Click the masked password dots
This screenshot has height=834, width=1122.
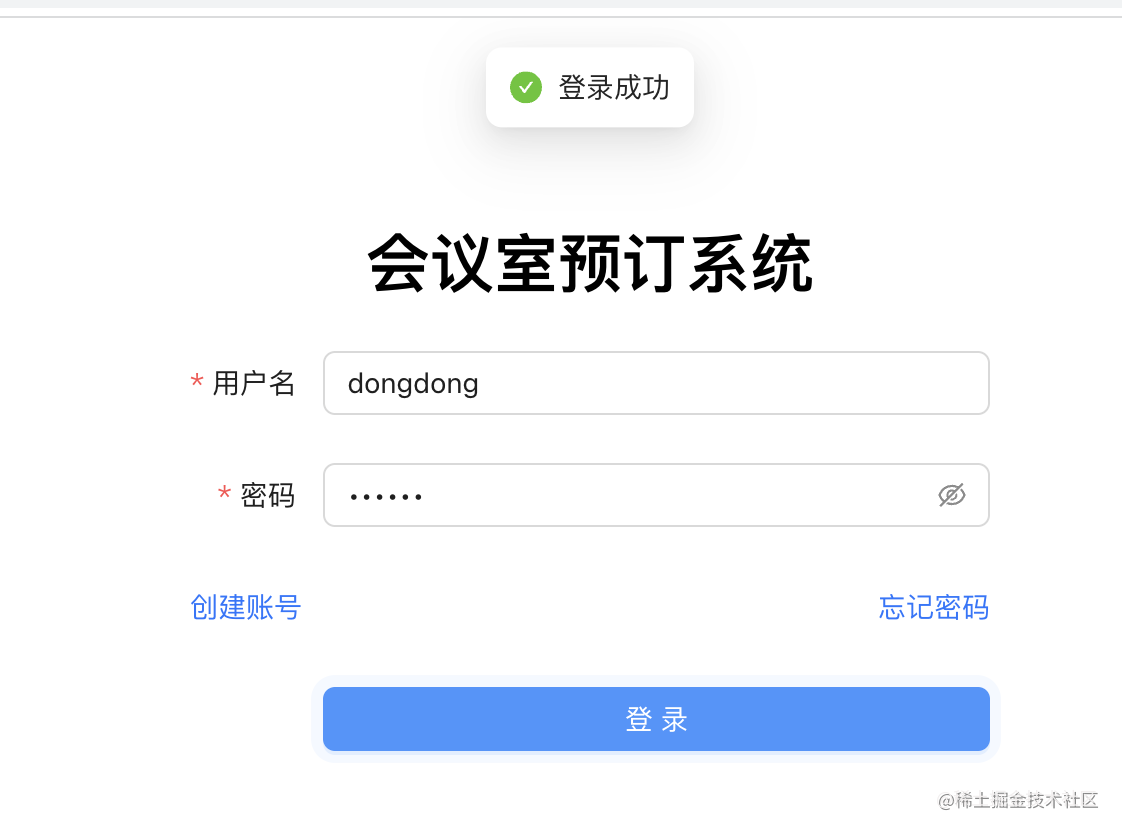click(x=386, y=496)
